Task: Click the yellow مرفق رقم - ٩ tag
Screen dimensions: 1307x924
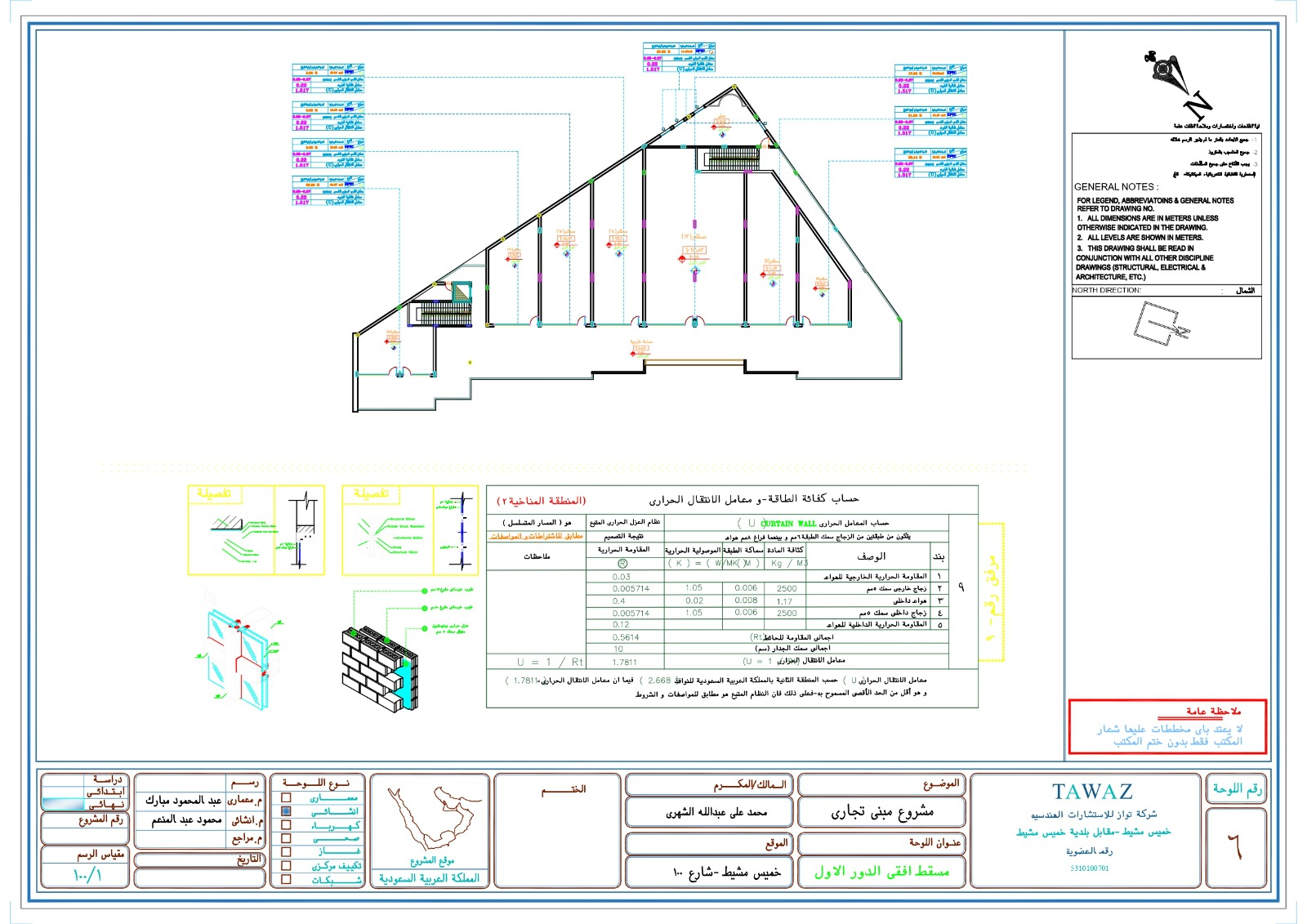Action: [991, 593]
